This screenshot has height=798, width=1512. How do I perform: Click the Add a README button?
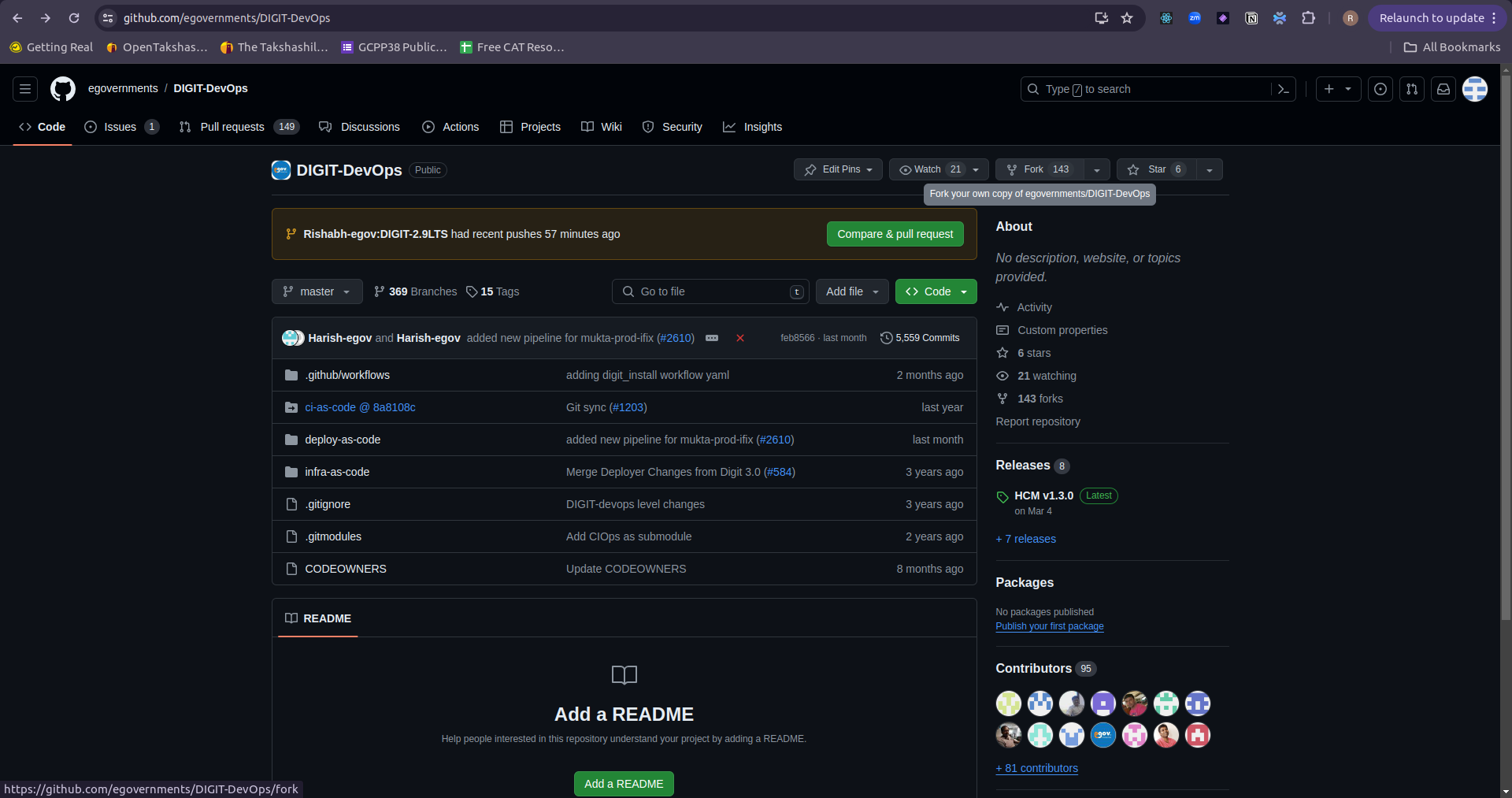pyautogui.click(x=624, y=784)
